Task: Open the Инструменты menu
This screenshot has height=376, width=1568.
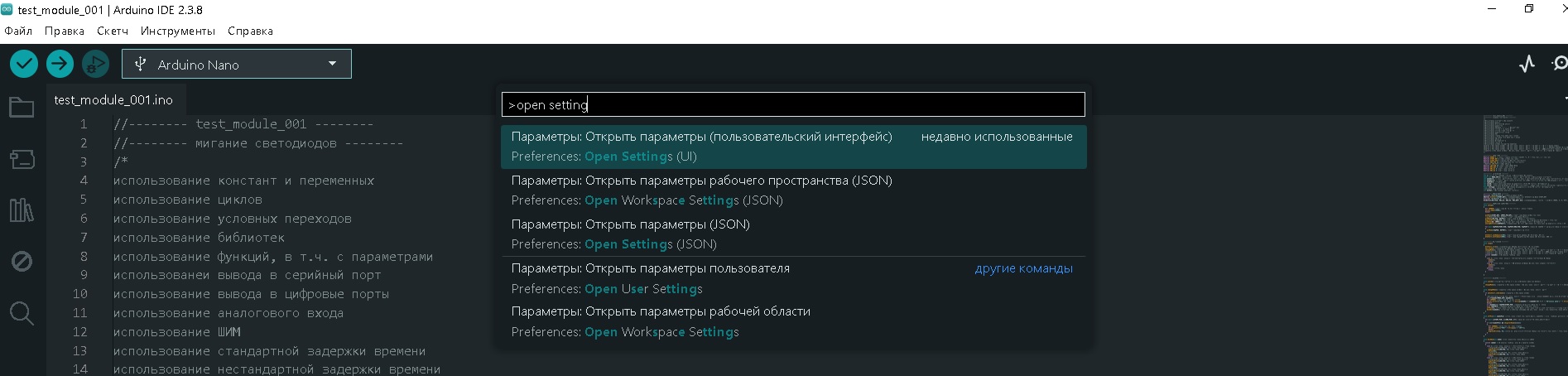Action: coord(178,31)
